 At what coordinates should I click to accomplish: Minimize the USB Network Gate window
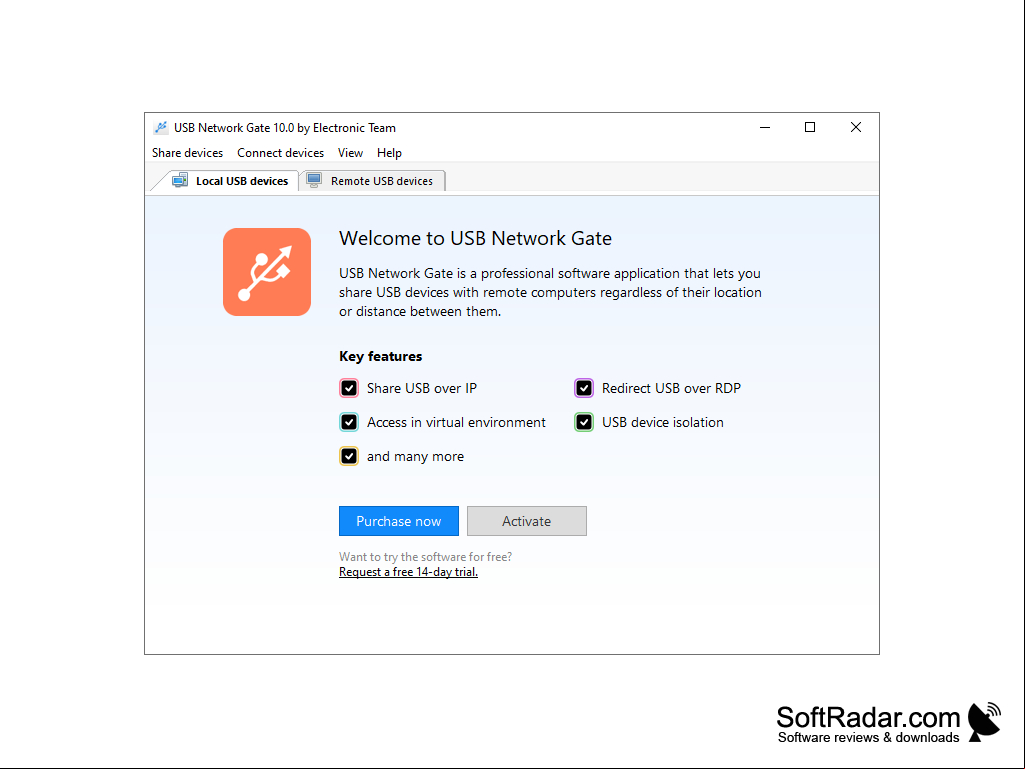tap(765, 128)
